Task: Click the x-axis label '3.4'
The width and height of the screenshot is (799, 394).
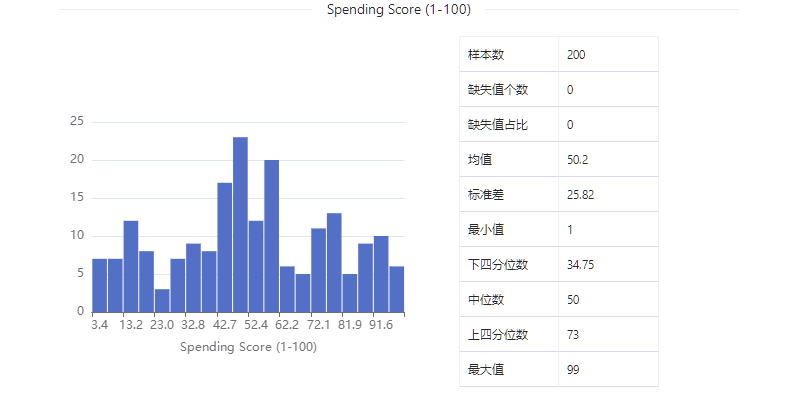Action: (100, 325)
